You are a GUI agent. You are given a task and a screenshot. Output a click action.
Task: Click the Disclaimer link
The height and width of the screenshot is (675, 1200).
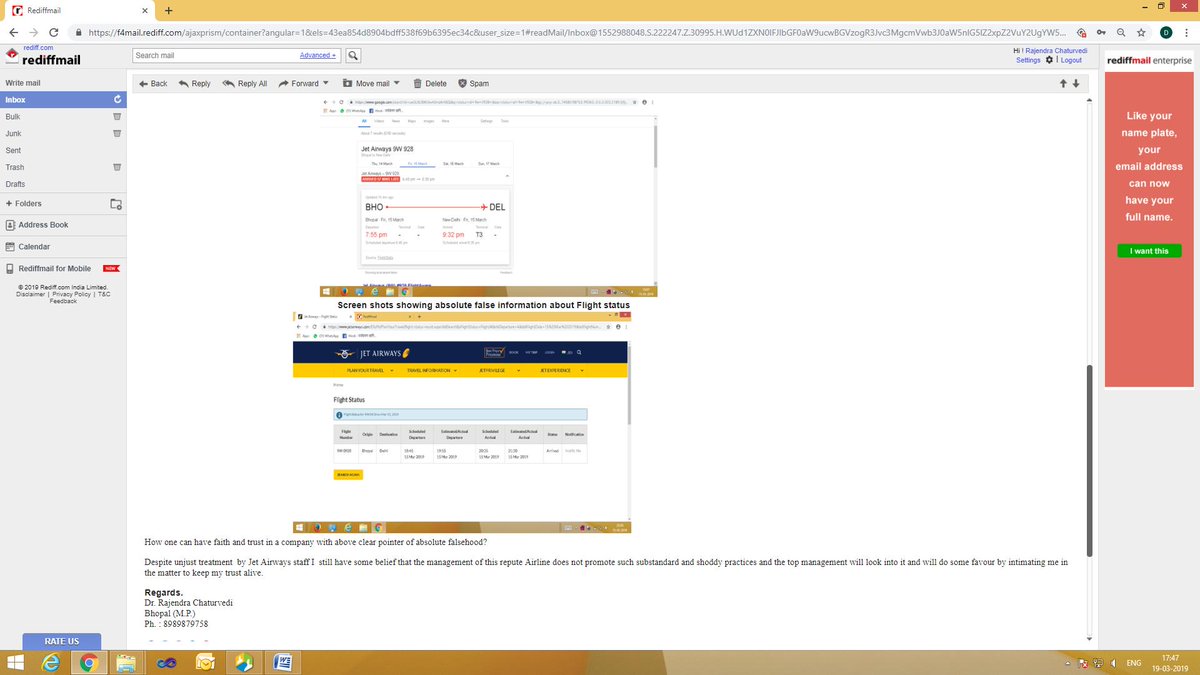31,295
